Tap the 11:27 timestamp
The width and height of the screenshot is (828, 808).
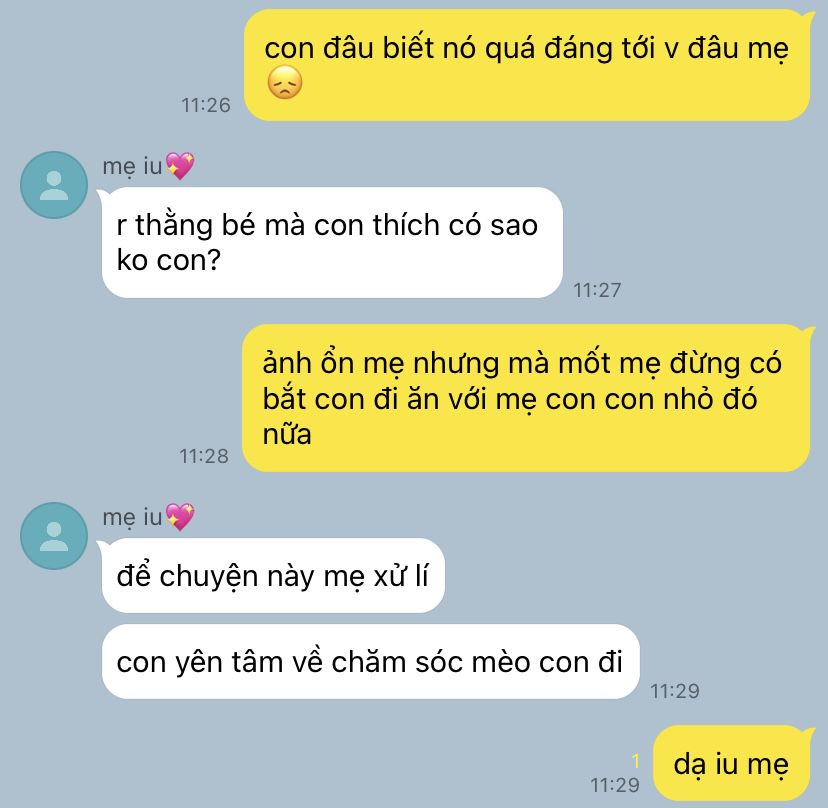pyautogui.click(x=597, y=290)
